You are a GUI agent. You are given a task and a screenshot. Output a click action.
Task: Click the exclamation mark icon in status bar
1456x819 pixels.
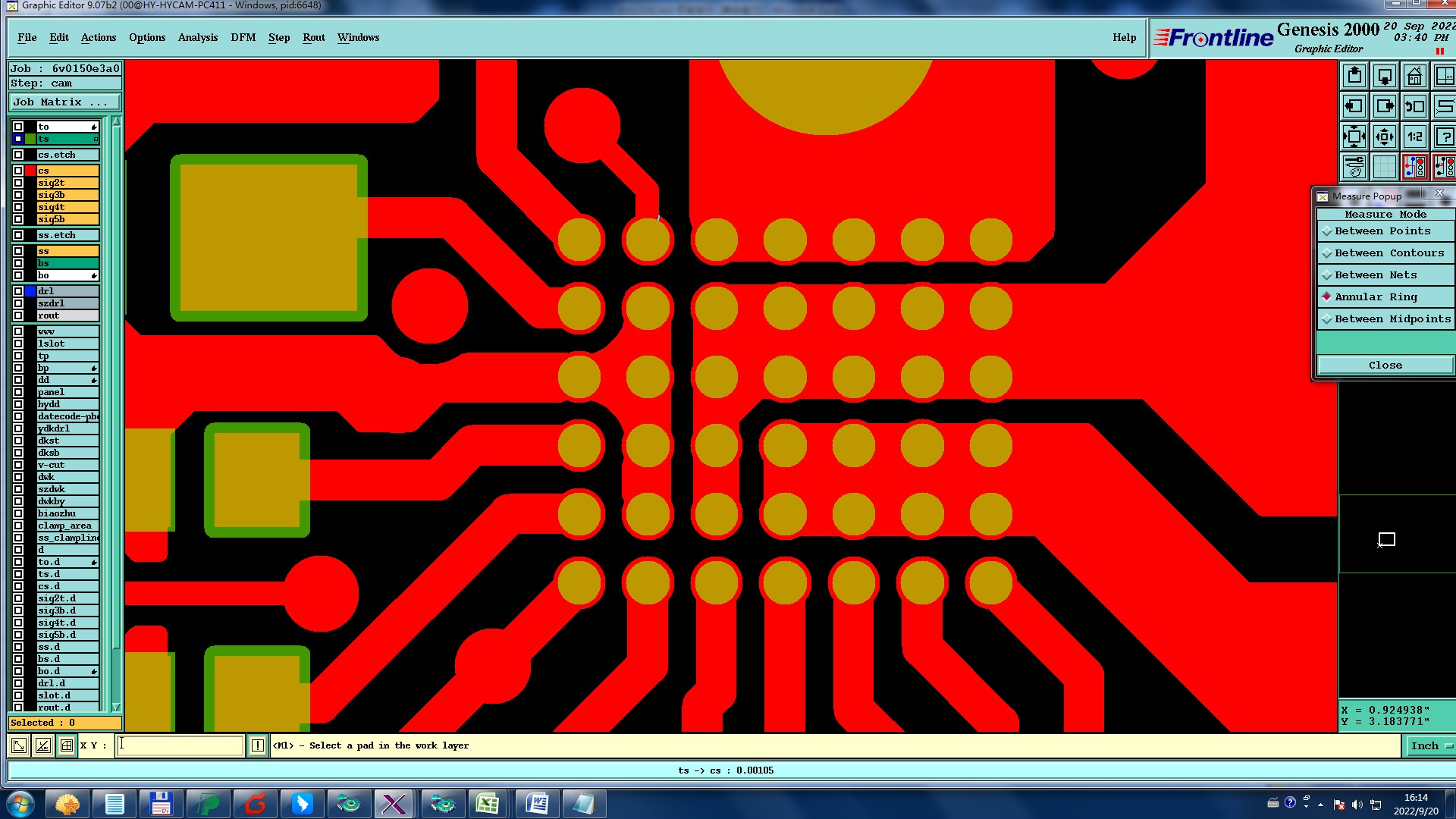point(258,746)
